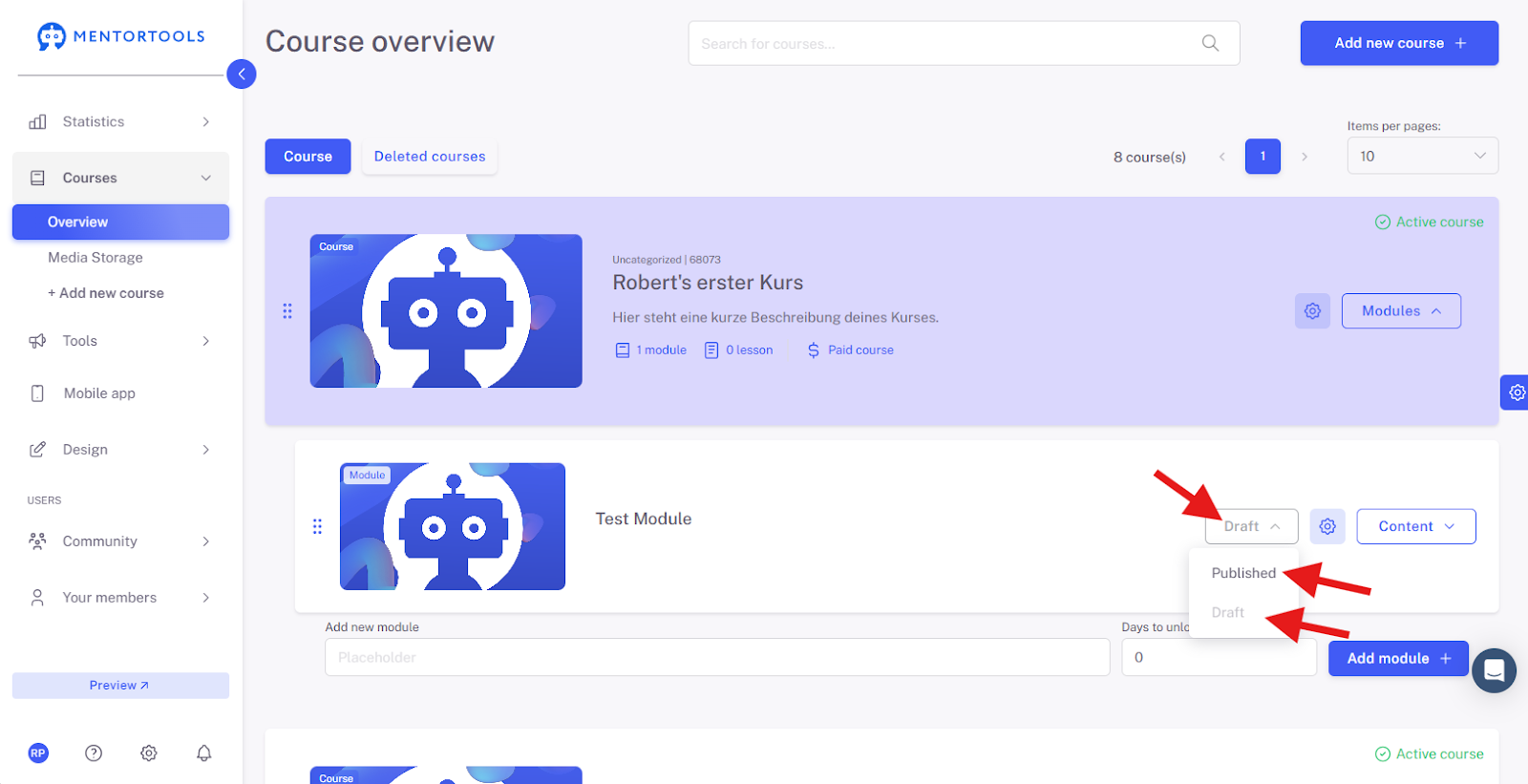Toggle the Draft status dropdown button
Image resolution: width=1528 pixels, height=784 pixels.
coord(1251,526)
